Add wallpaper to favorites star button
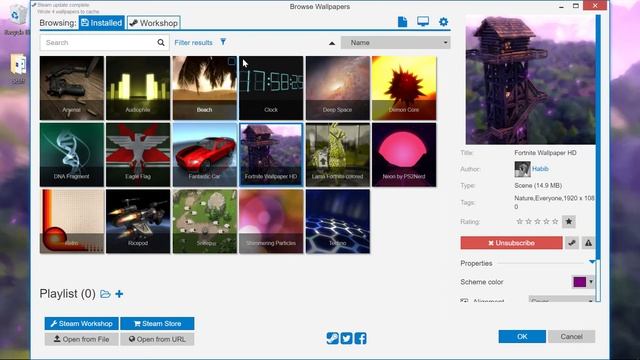 coord(569,222)
